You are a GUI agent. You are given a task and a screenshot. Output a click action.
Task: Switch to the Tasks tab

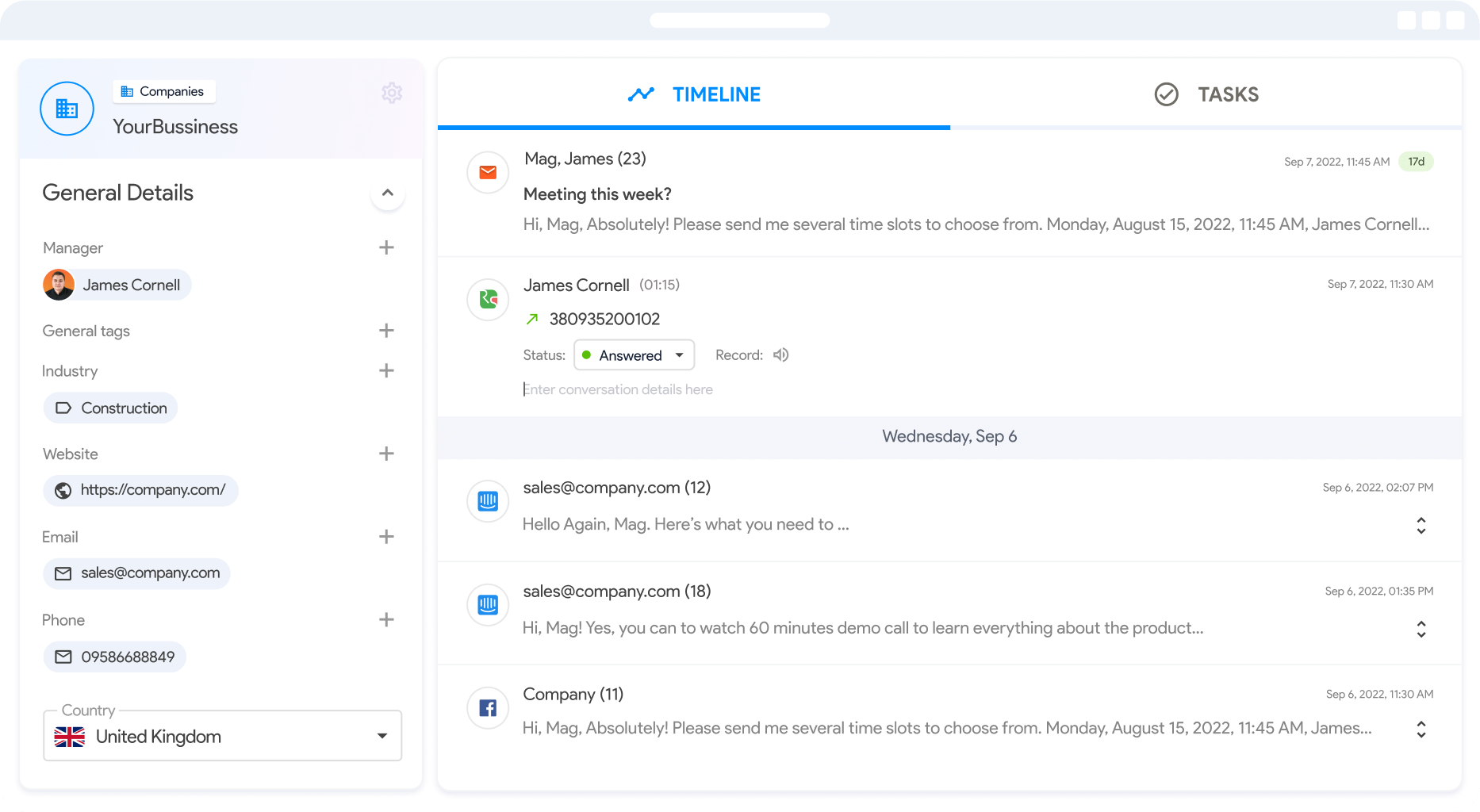(1206, 94)
